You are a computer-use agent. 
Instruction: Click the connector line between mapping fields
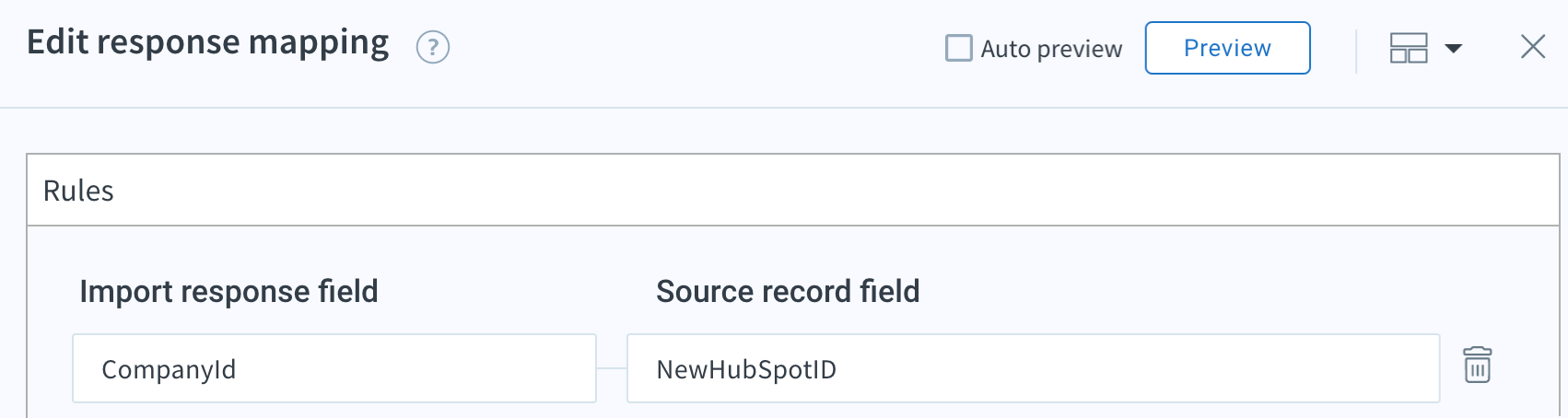tap(612, 368)
